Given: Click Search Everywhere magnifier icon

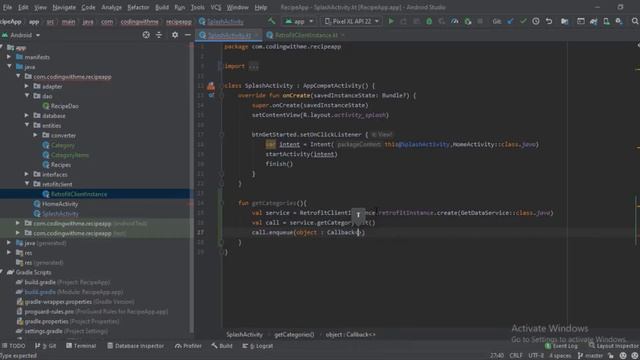Looking at the screenshot, I should 635,21.
